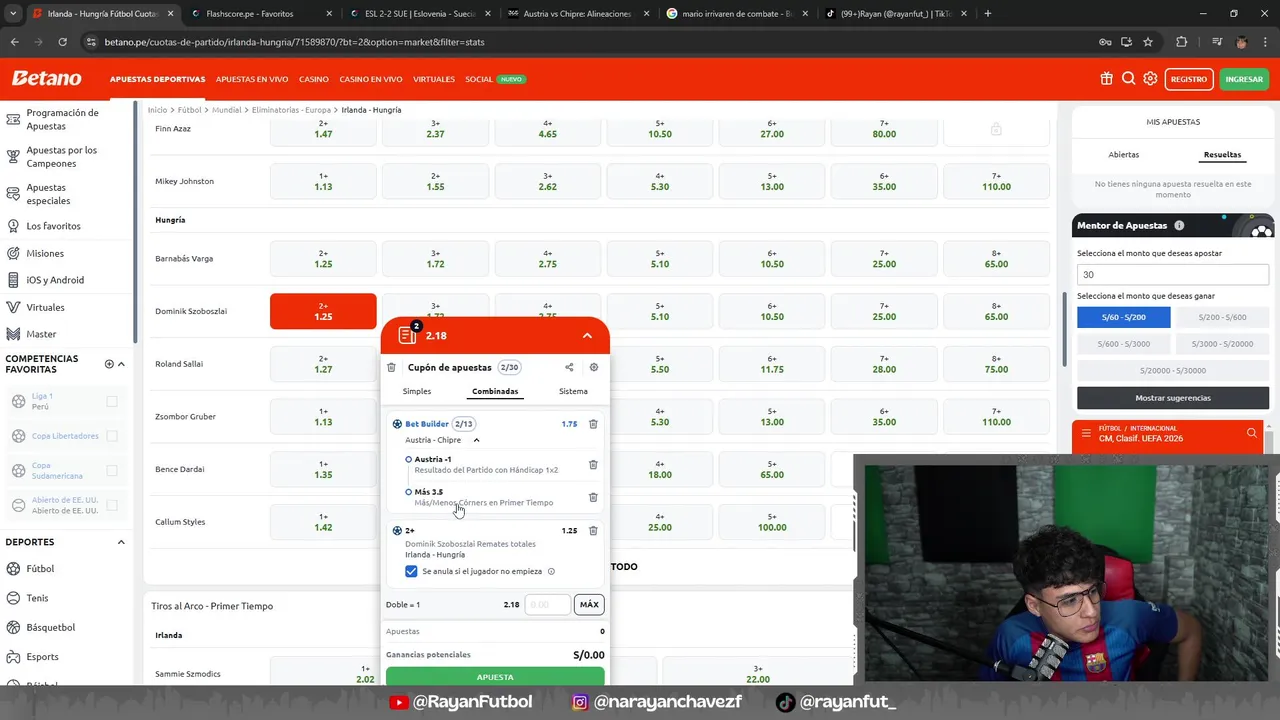The image size is (1280, 720).
Task: Share the bet slip via share icon
Action: pos(569,367)
